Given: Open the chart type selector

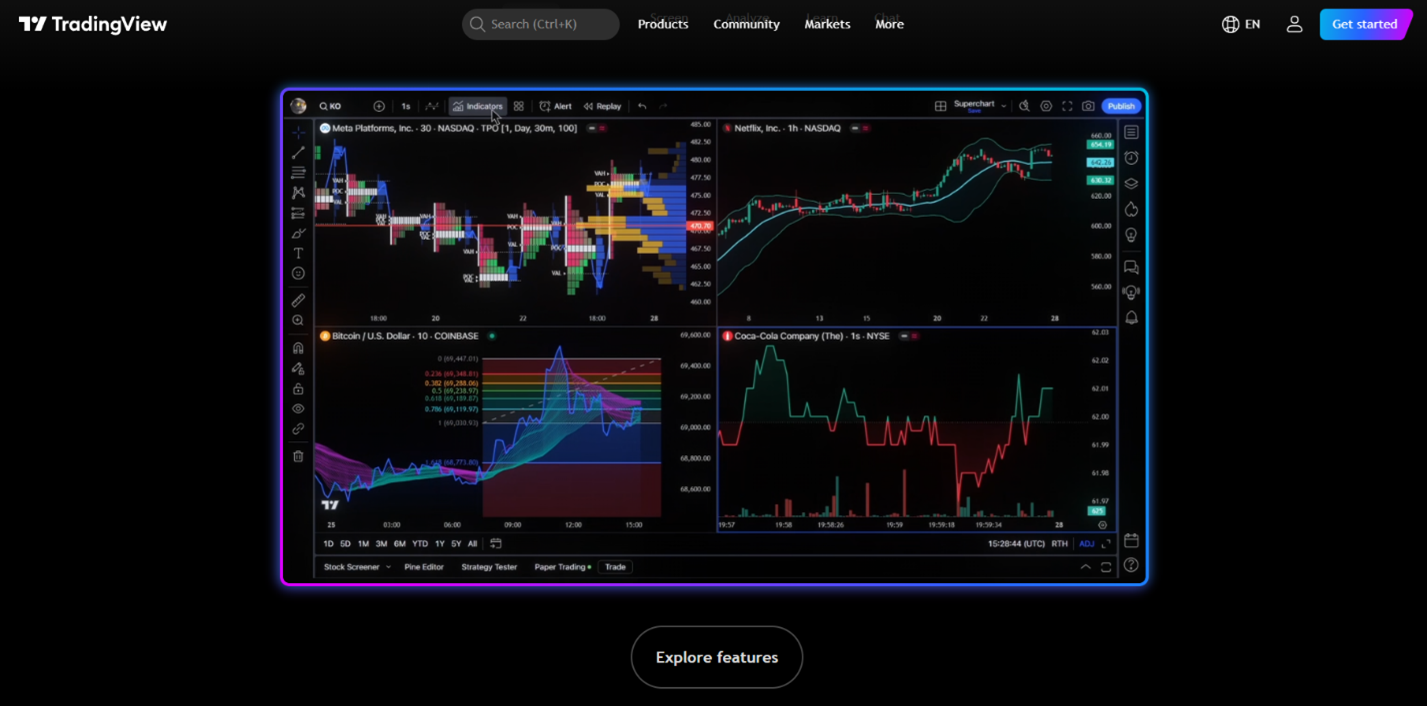Looking at the screenshot, I should click(x=432, y=106).
